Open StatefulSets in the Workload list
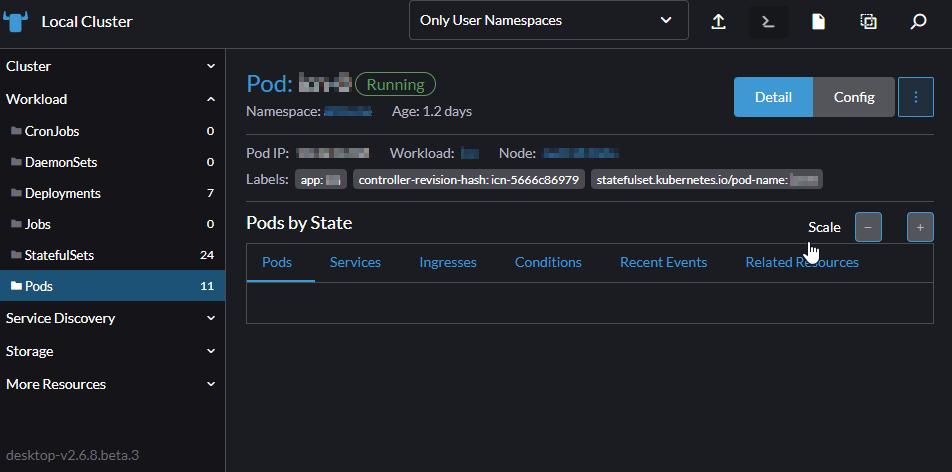This screenshot has height=472, width=952. [x=112, y=255]
